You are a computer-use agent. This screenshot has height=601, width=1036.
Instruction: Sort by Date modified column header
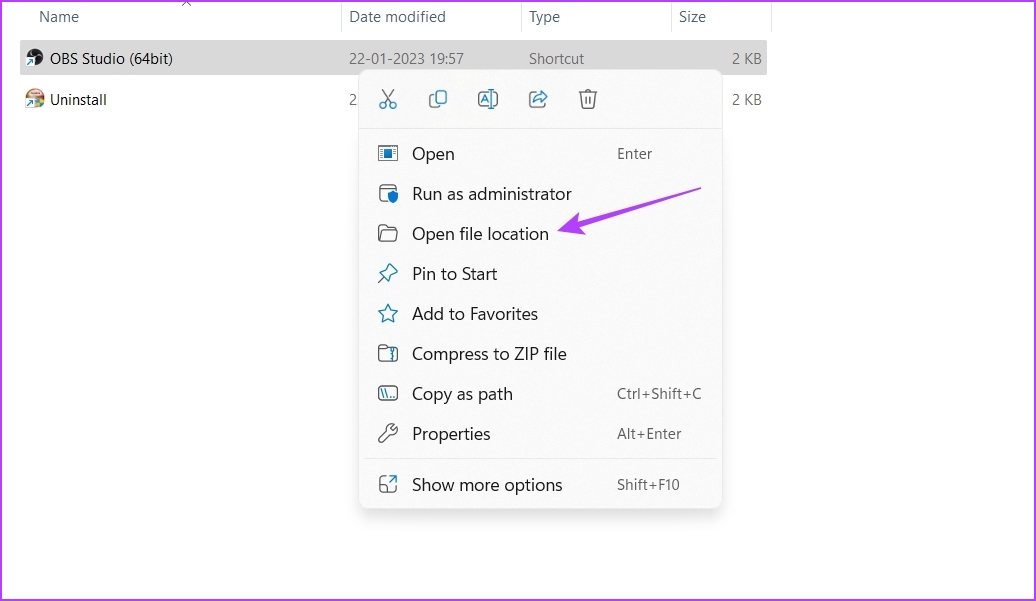pyautogui.click(x=397, y=17)
